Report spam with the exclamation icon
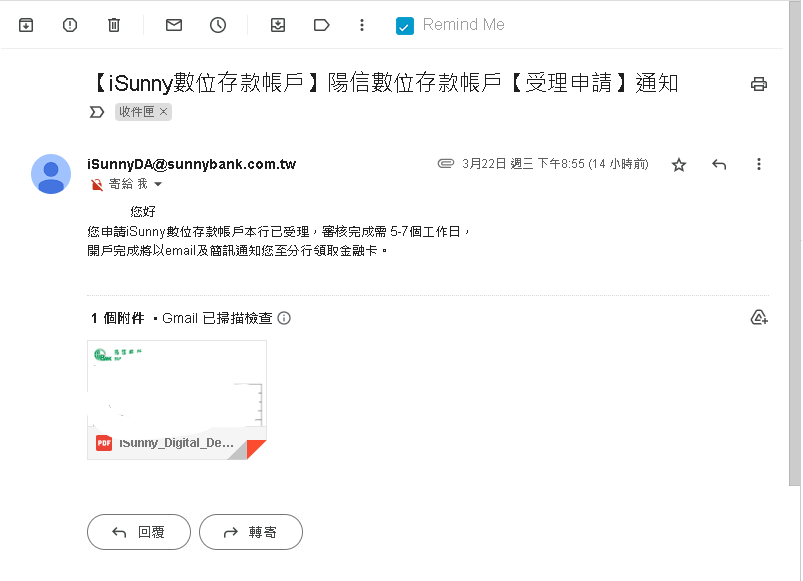 pos(69,25)
